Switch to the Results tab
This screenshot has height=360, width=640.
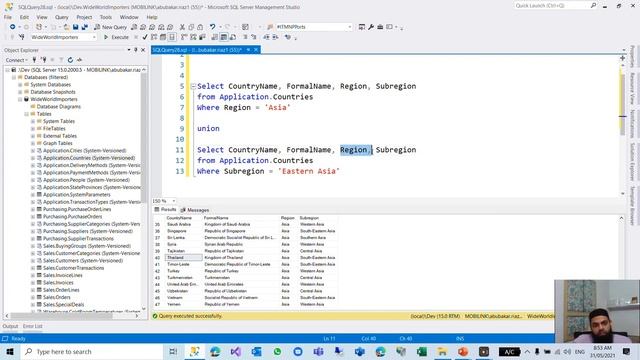click(x=165, y=209)
